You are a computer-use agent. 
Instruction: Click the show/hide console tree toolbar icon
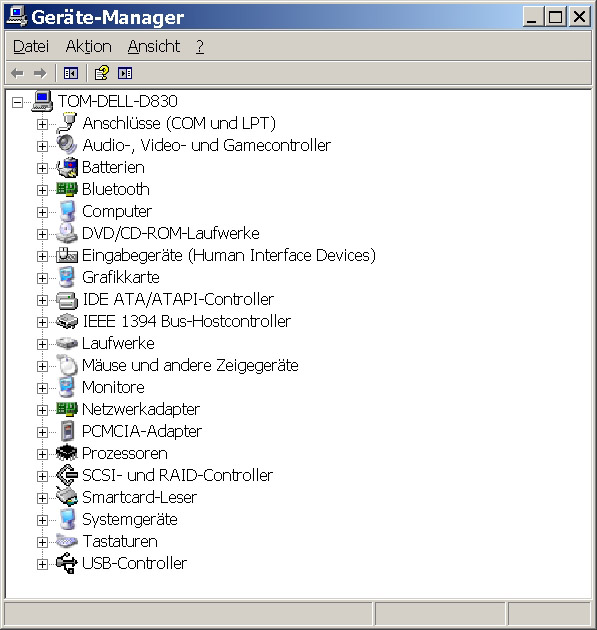71,73
